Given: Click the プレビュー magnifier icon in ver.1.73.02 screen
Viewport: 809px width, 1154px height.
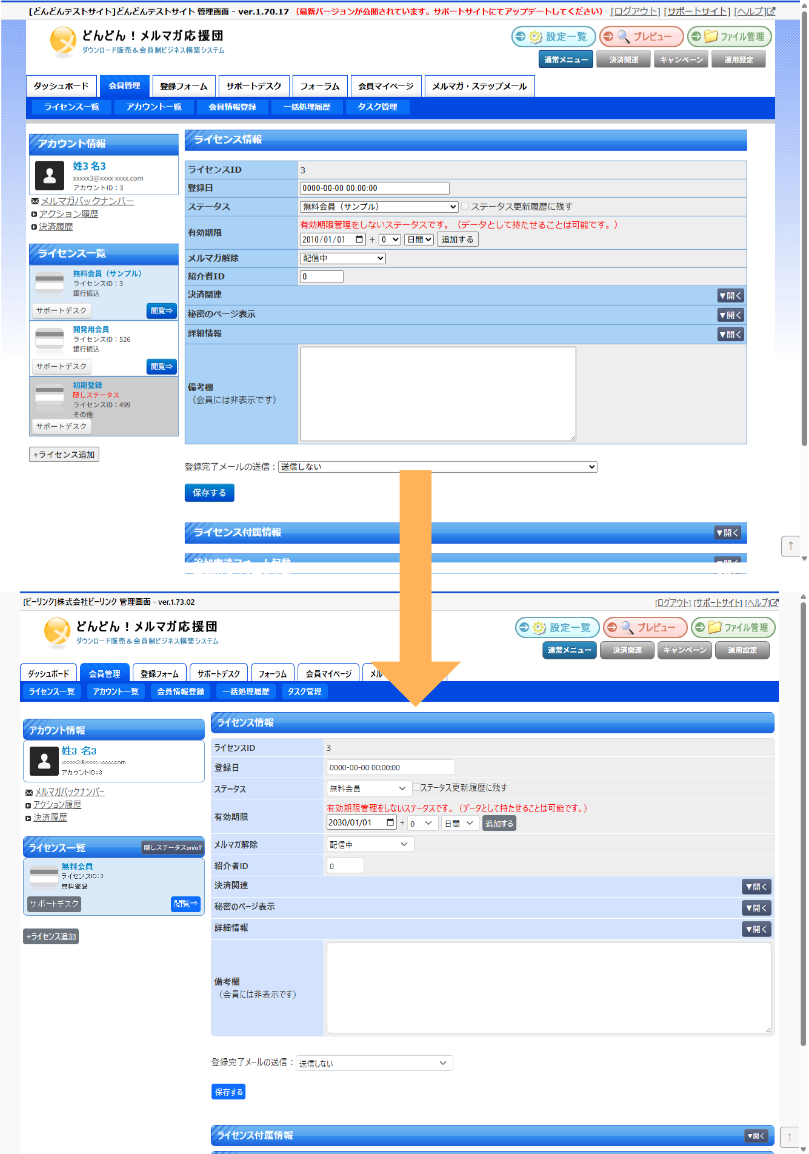Looking at the screenshot, I should [625, 628].
